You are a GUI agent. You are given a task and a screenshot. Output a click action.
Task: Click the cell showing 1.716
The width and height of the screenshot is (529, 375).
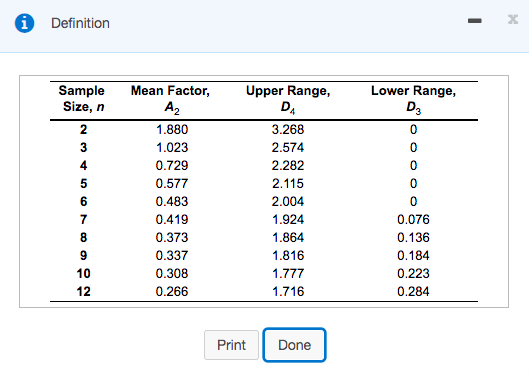pyautogui.click(x=288, y=291)
